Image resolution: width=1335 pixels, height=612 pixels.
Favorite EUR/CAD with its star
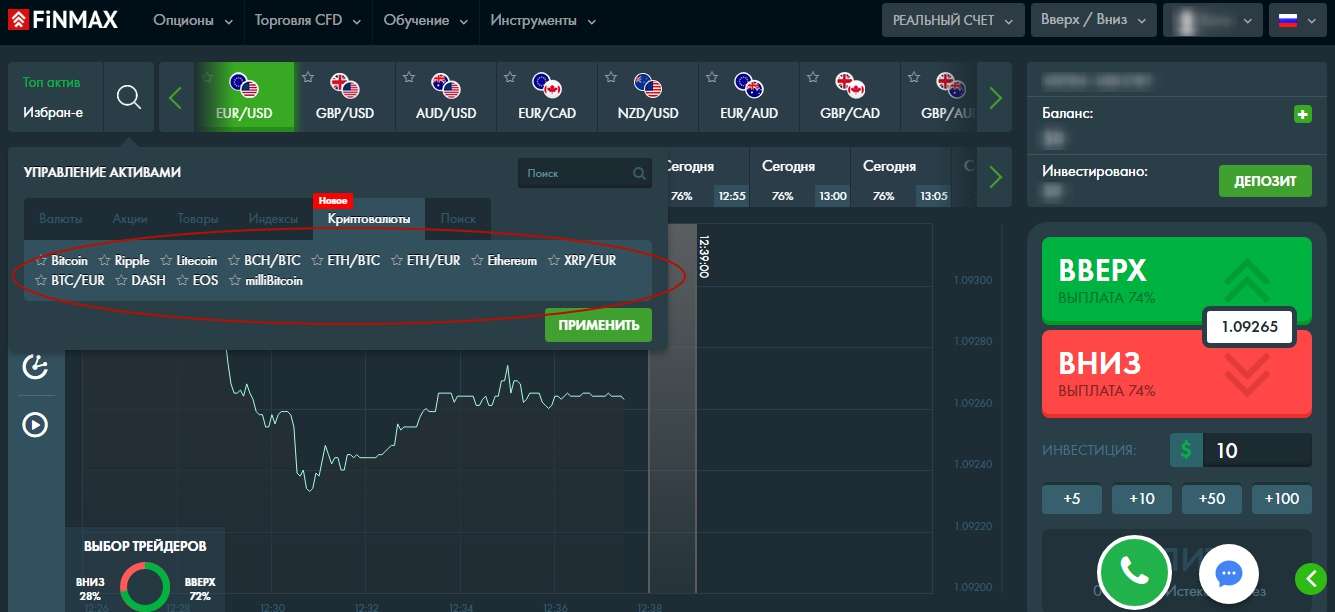click(510, 76)
